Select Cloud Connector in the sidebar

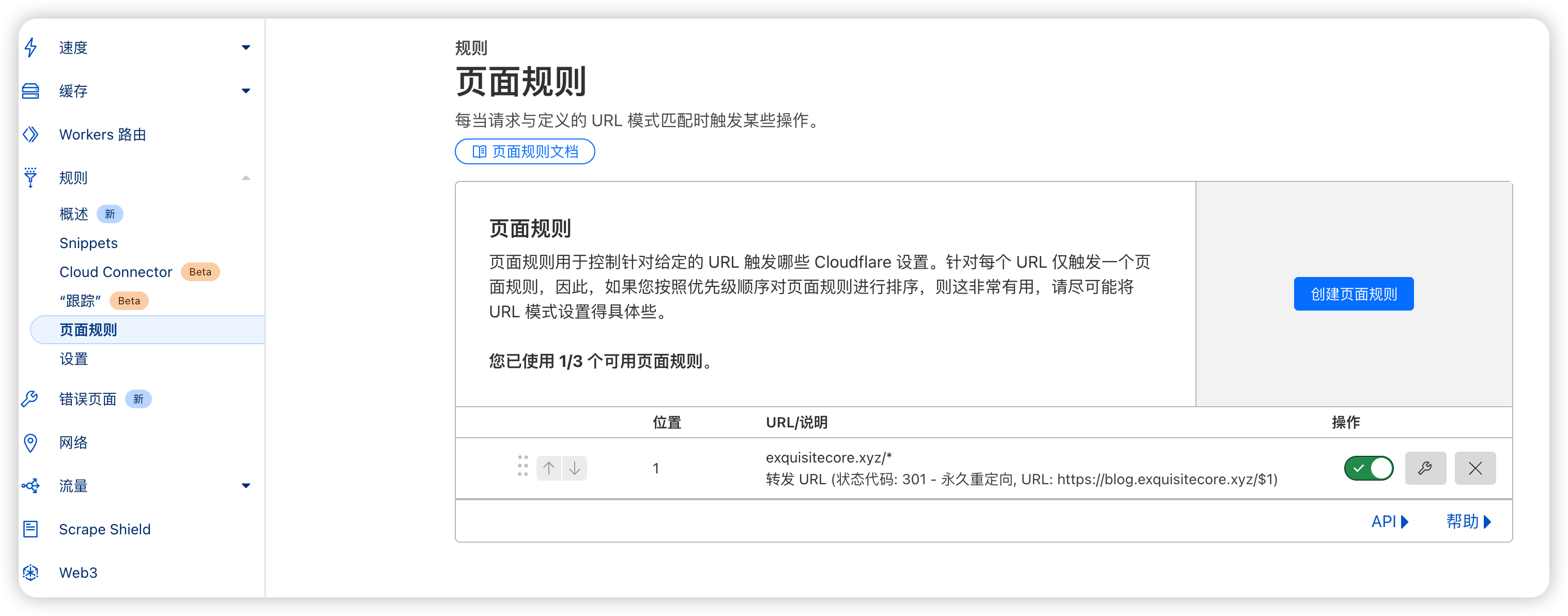[116, 272]
